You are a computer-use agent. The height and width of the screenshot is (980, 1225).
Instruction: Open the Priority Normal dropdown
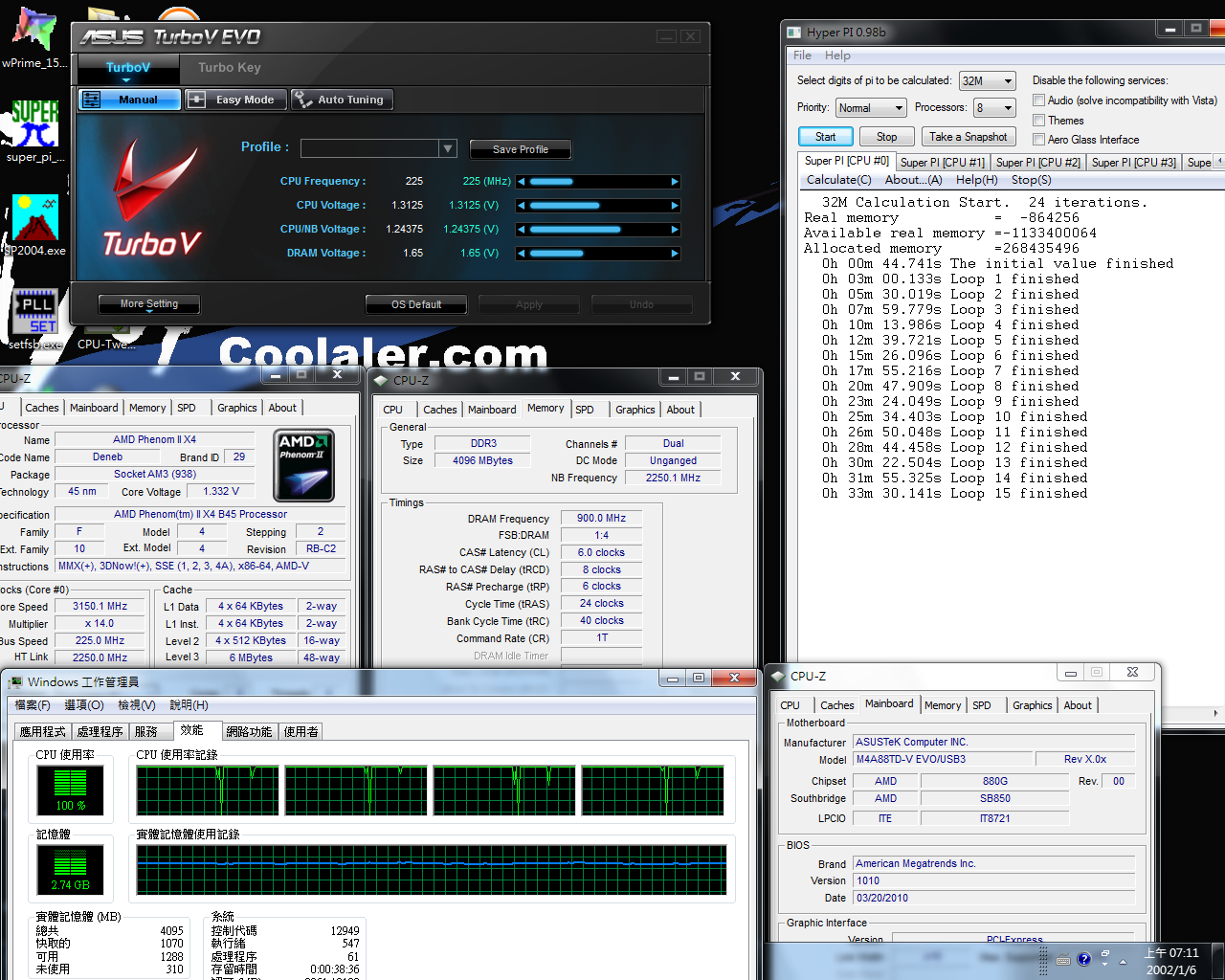[x=871, y=108]
